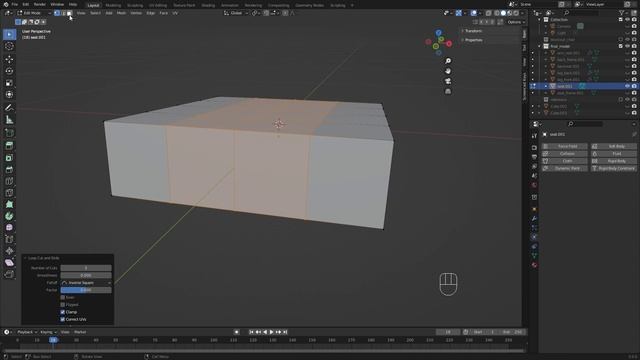Open the Keying dropdown in timeline
This screenshot has width=640, height=360.
(48, 332)
